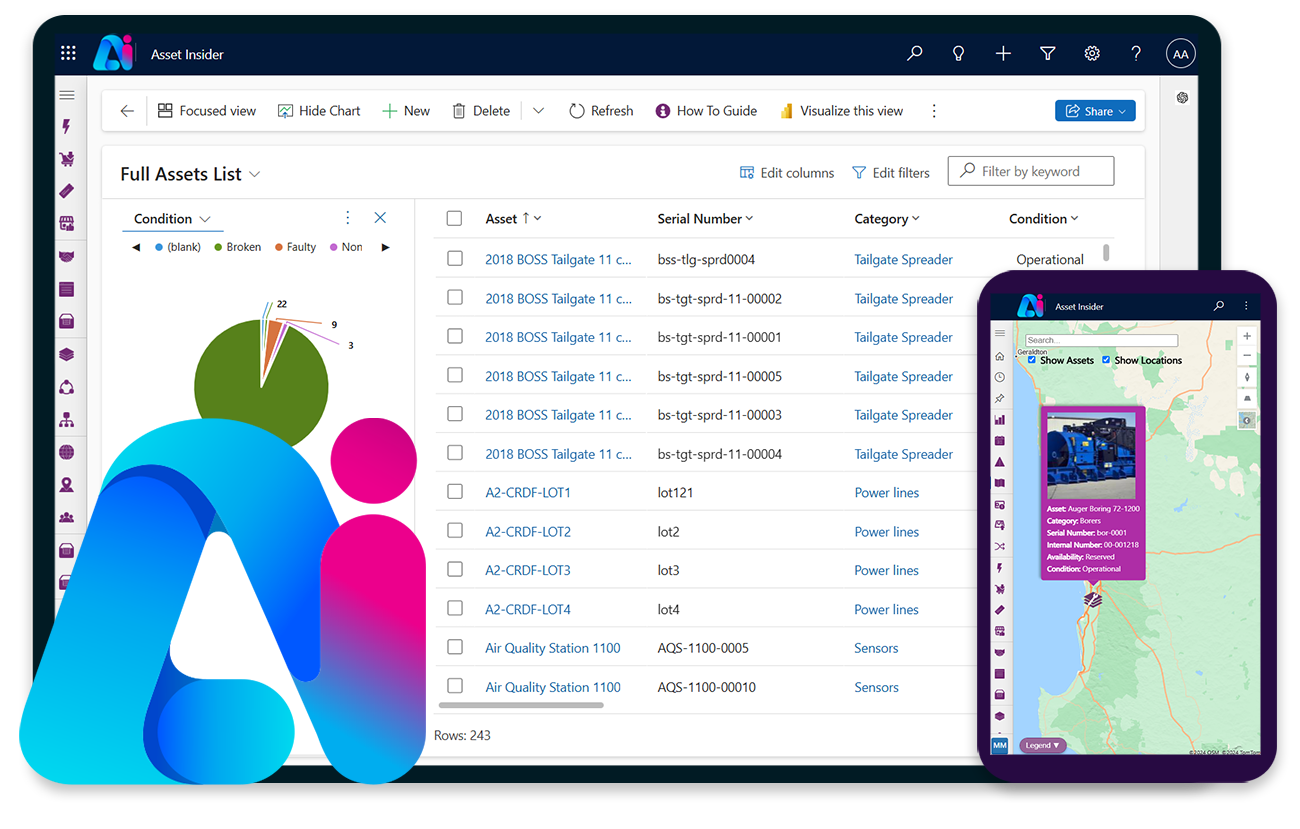Close the chart pane with the X
The width and height of the screenshot is (1300, 829).
[380, 218]
